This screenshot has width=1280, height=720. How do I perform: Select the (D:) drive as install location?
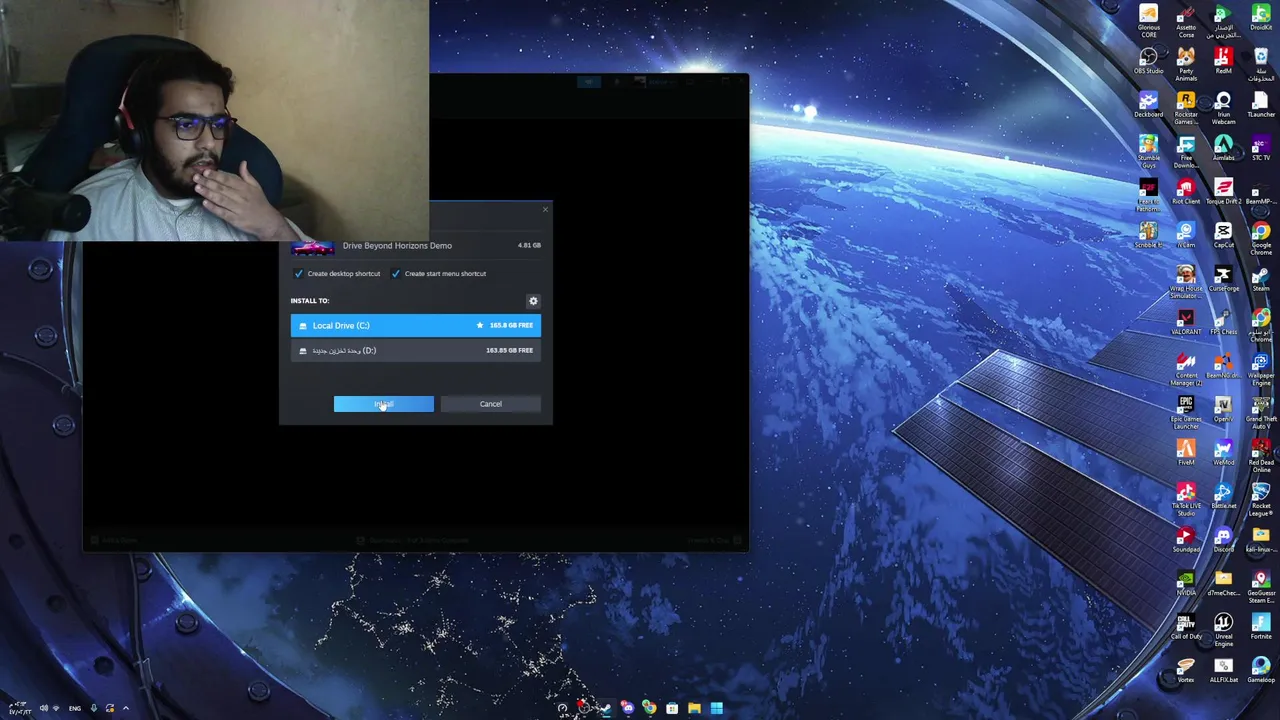pos(415,350)
